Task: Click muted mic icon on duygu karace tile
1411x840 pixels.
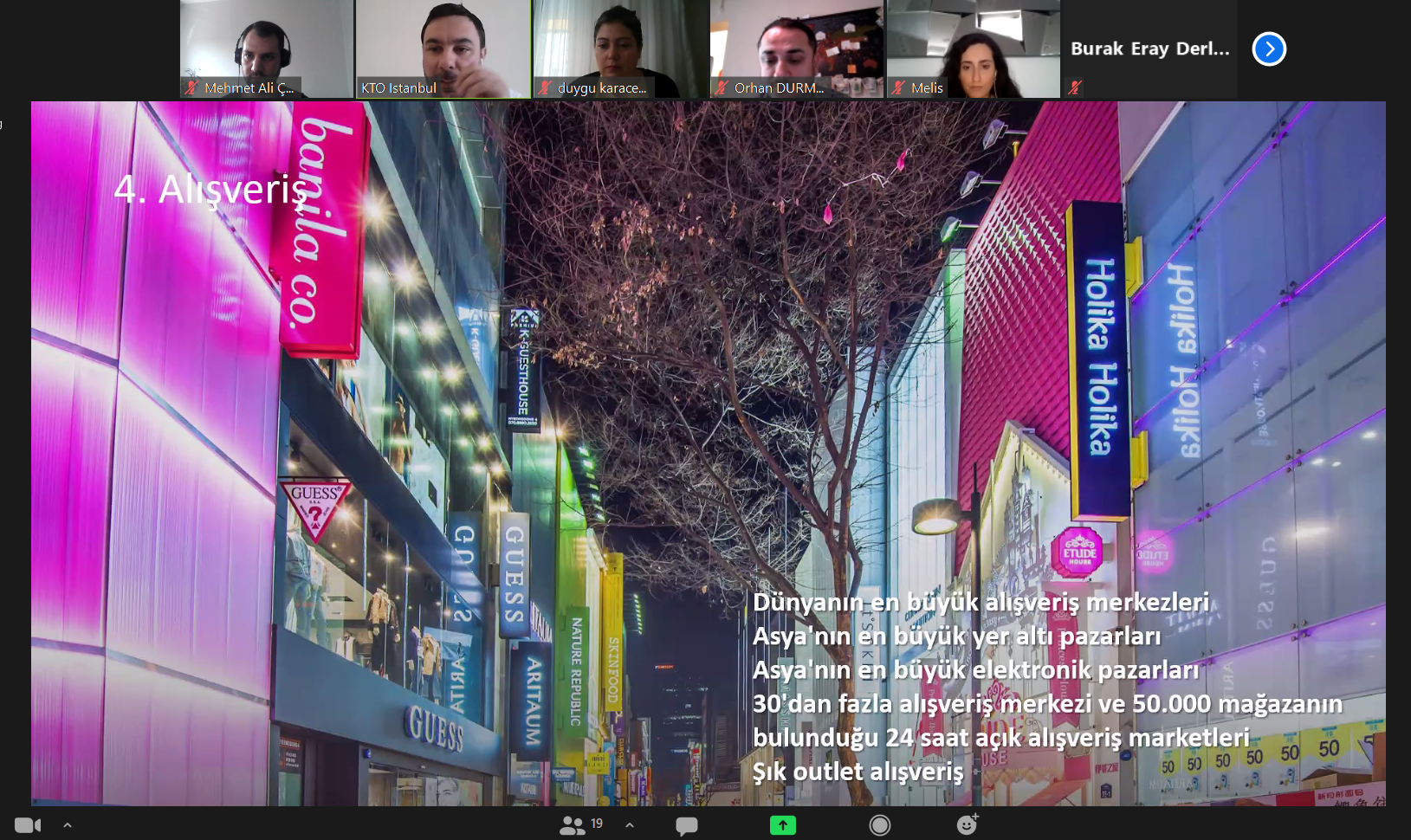Action: [x=545, y=87]
